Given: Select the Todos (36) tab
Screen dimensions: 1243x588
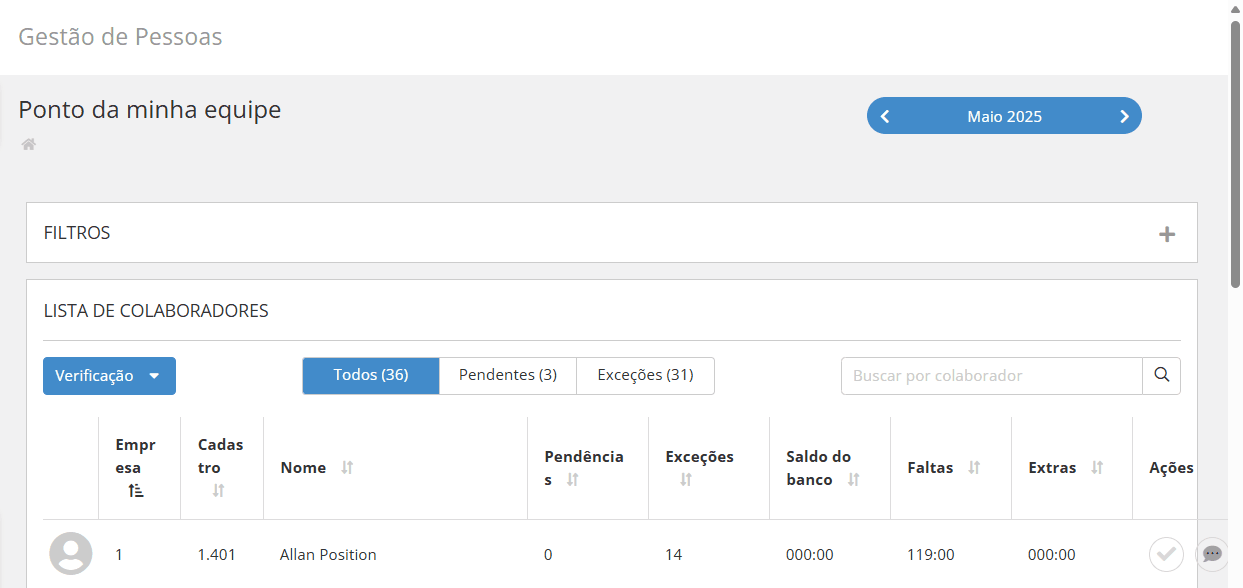Looking at the screenshot, I should tap(371, 375).
